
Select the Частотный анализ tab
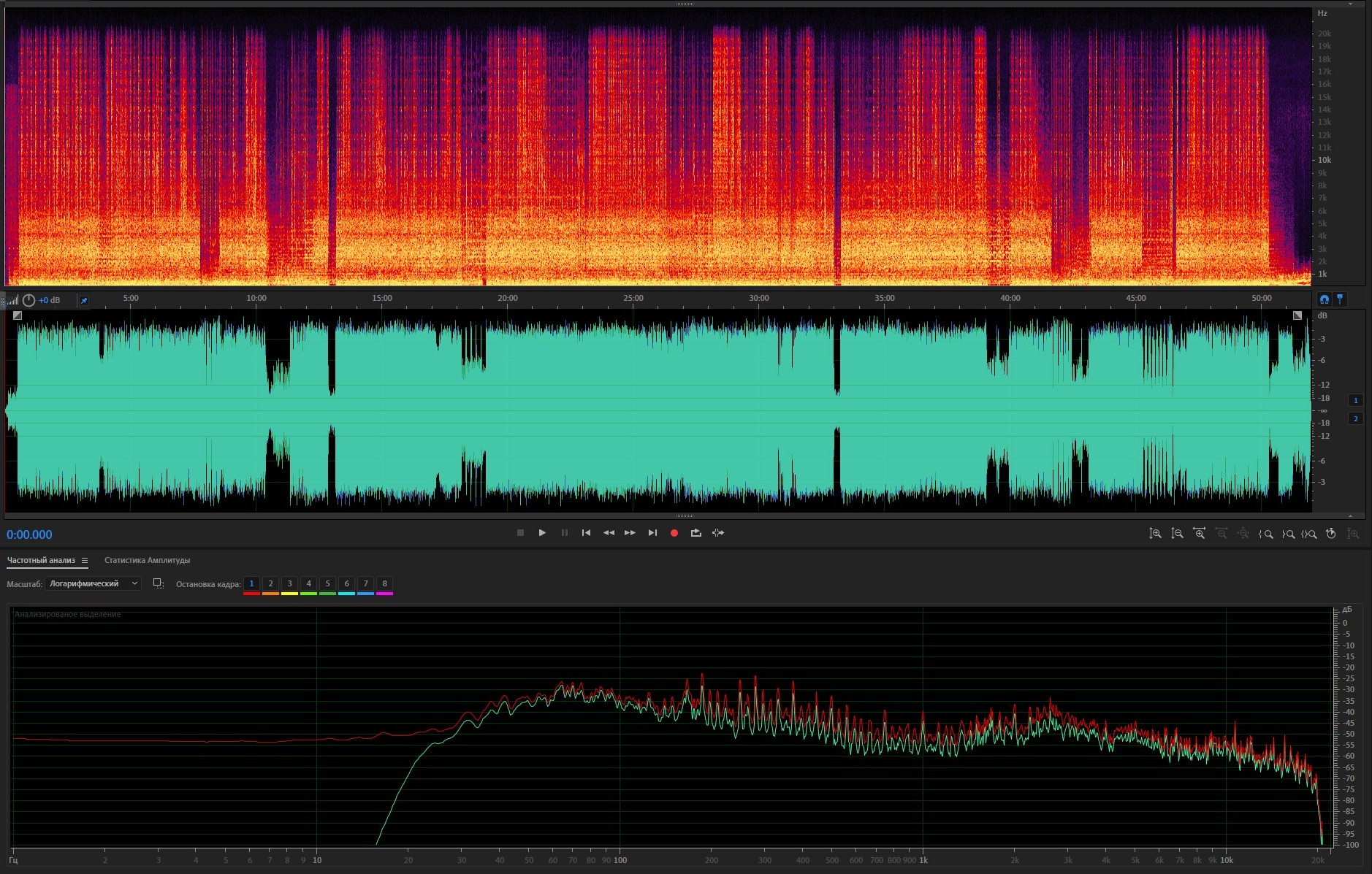[x=41, y=561]
